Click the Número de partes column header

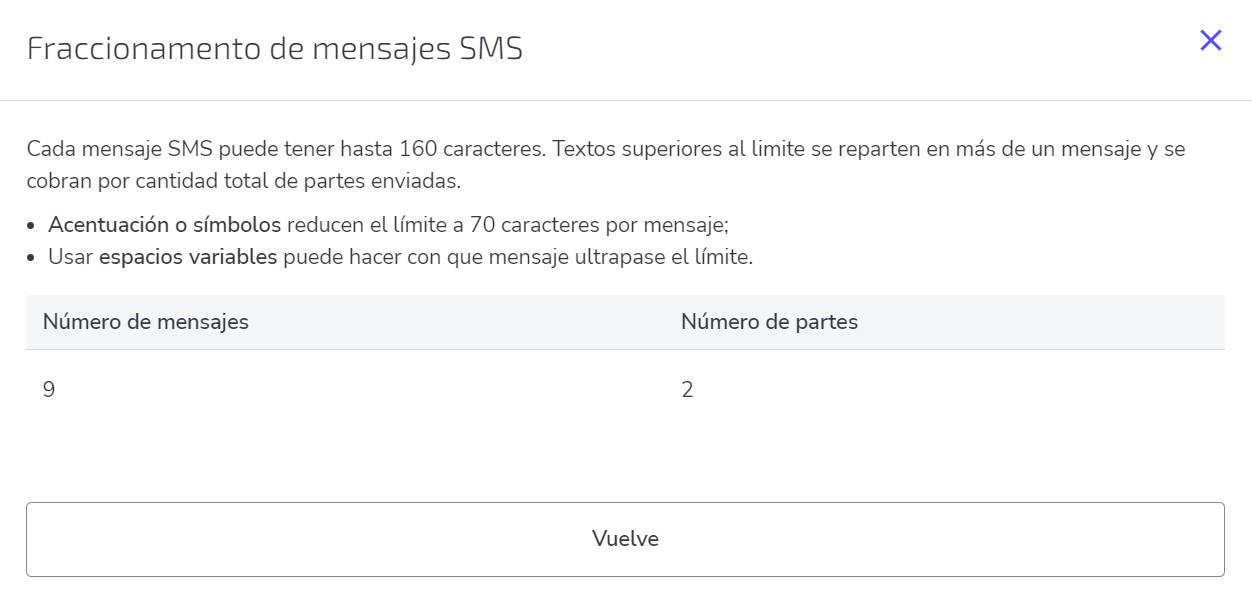[x=769, y=321]
